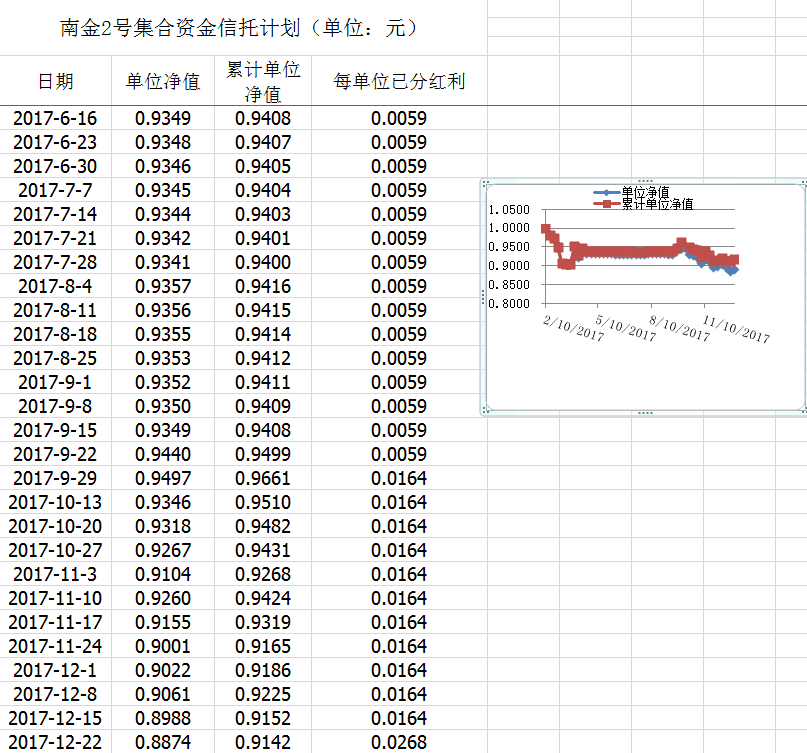Select the 每单位已分红利 header cell
807x753 pixels.
point(399,82)
